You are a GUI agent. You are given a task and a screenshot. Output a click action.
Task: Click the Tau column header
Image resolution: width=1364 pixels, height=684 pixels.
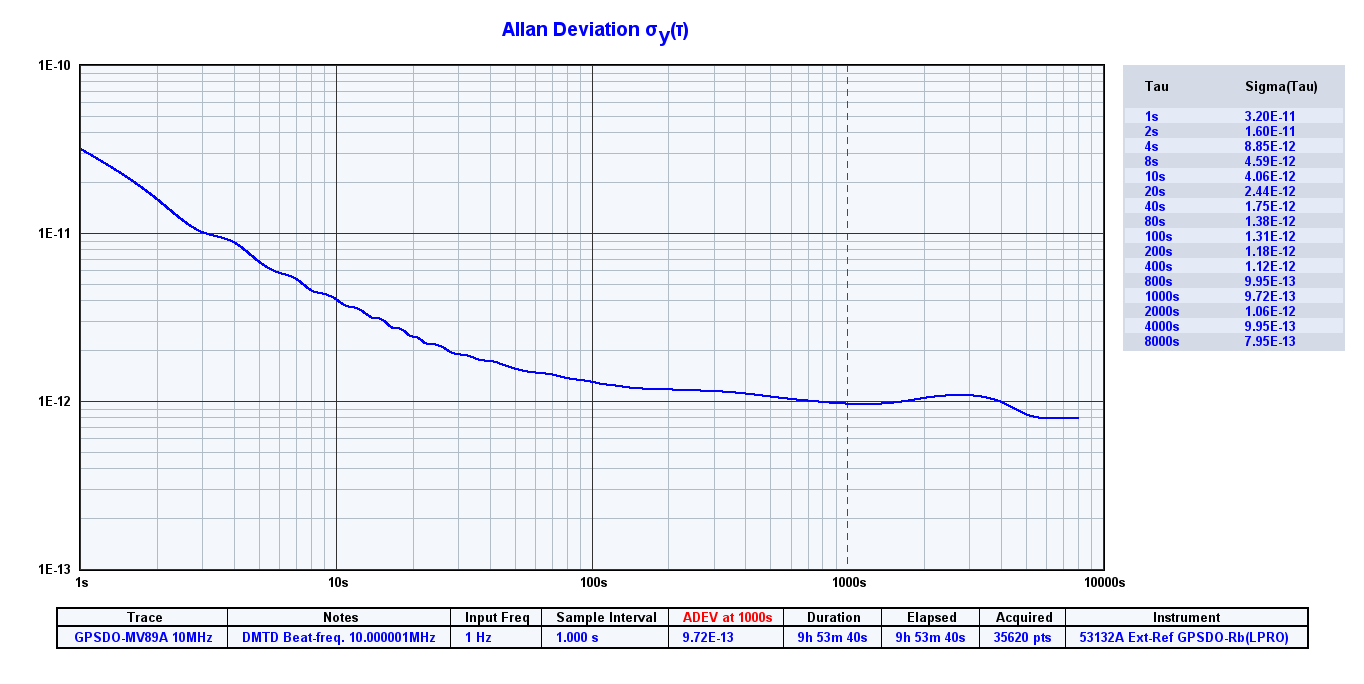pos(1156,86)
